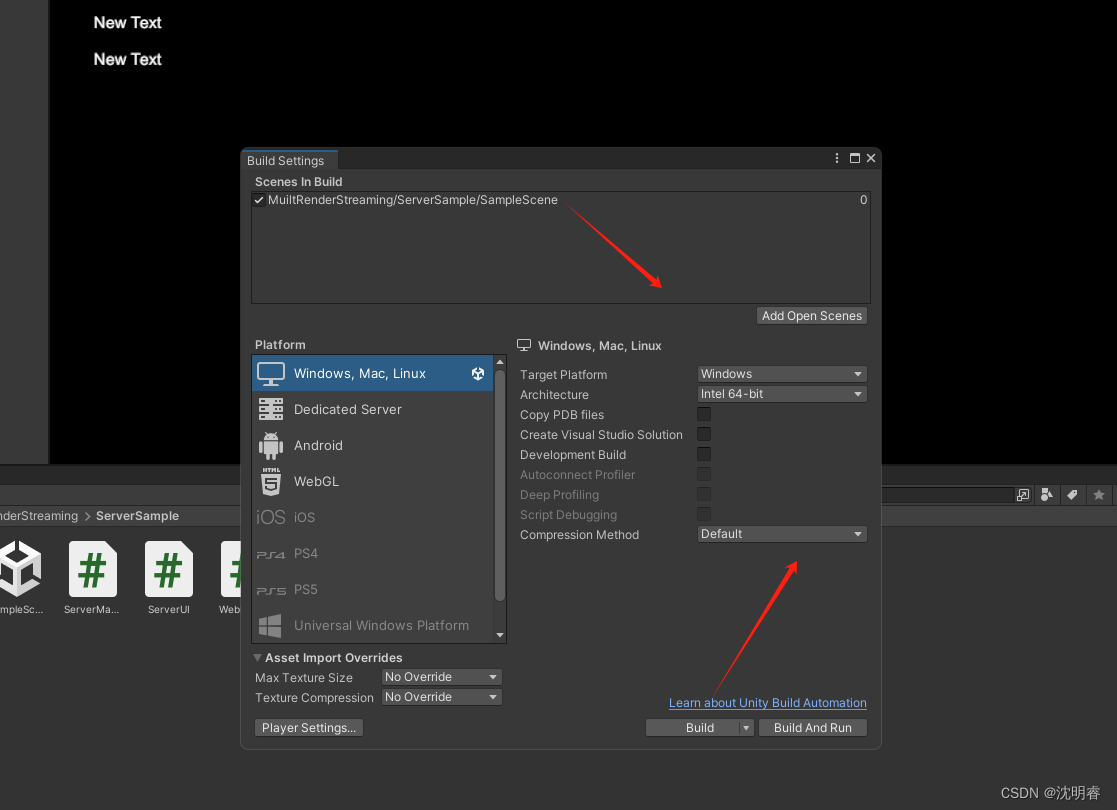1117x810 pixels.
Task: Choose the Android platform icon
Action: coord(271,445)
